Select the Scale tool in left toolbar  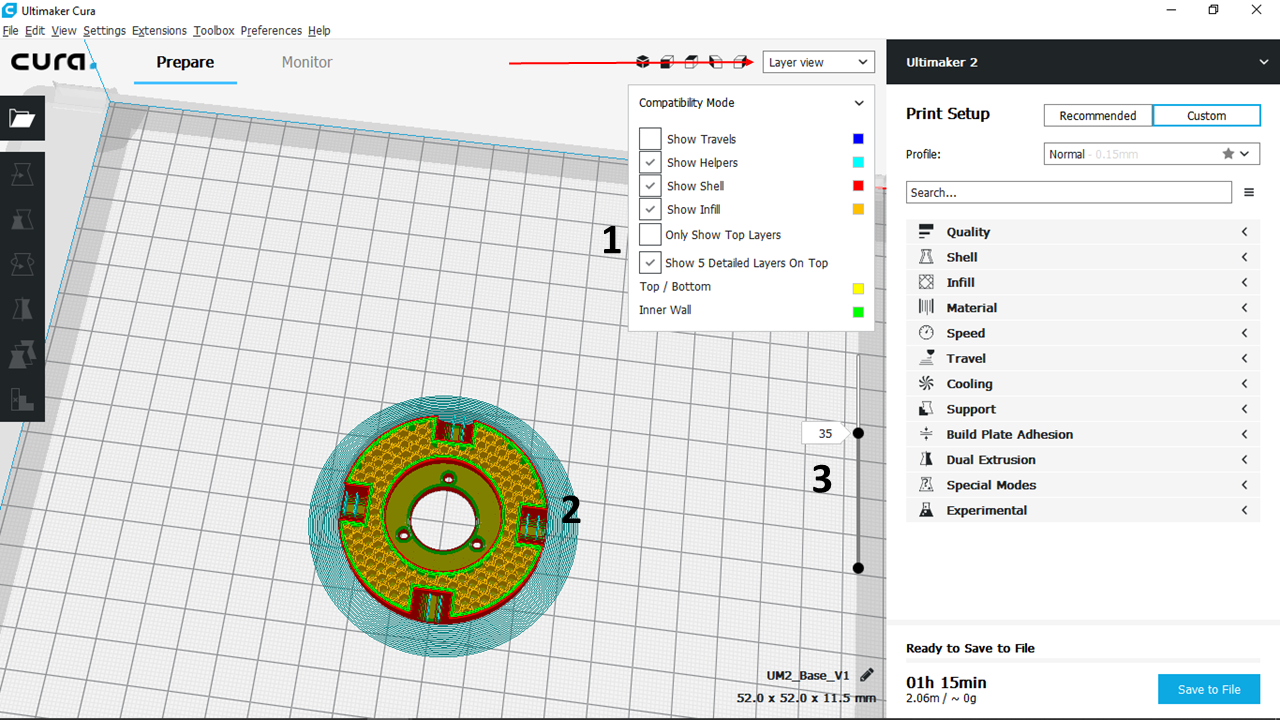point(22,220)
